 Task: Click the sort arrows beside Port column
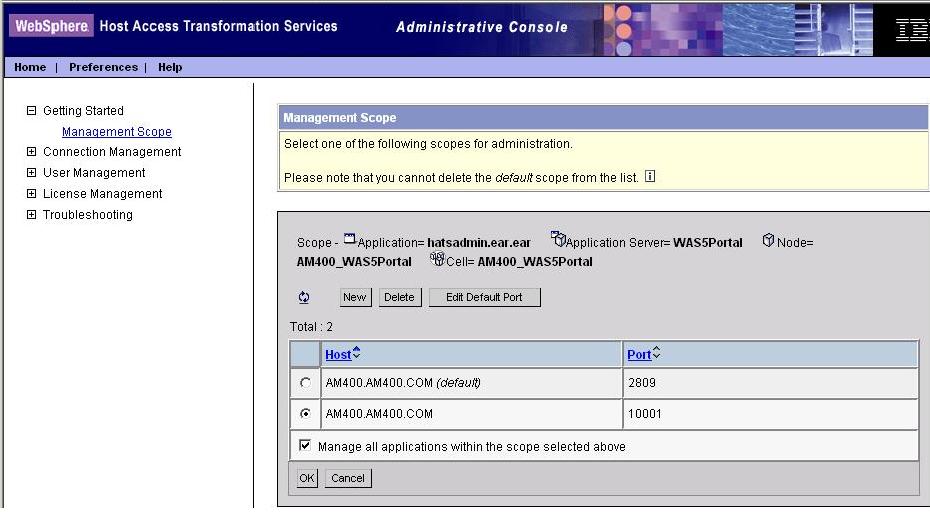click(657, 353)
